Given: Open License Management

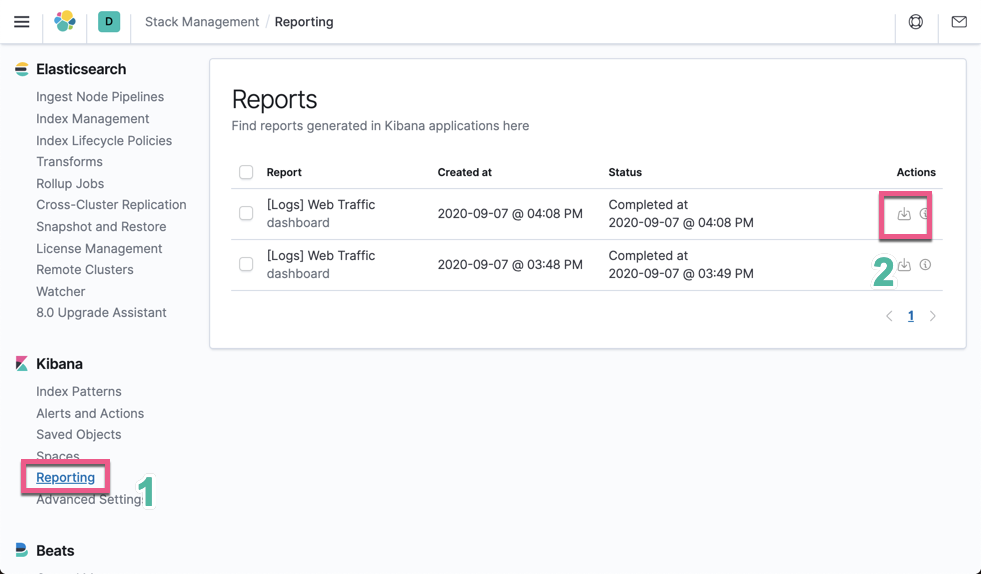Looking at the screenshot, I should point(99,249).
